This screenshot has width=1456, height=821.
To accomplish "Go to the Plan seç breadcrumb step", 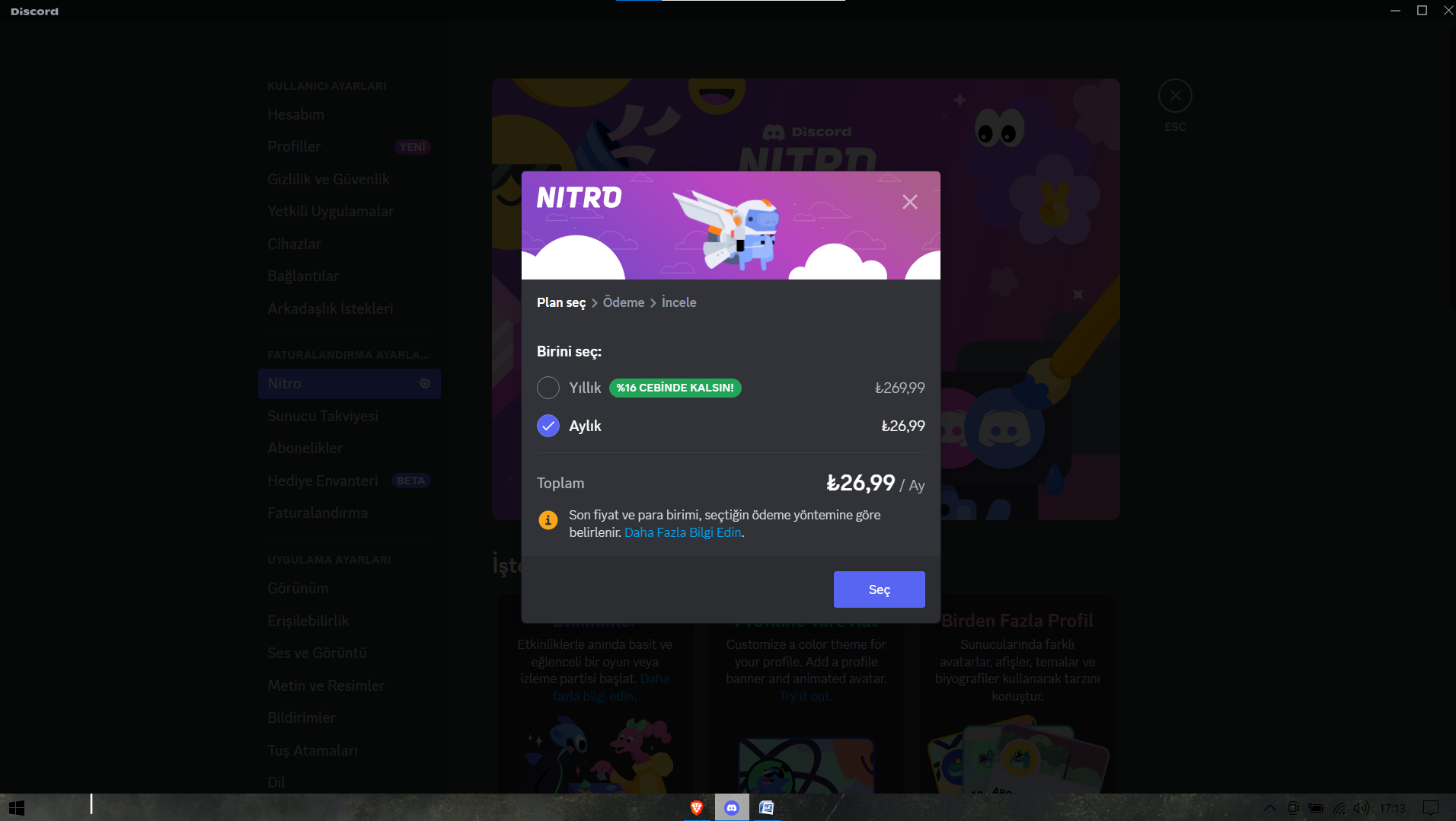I will (561, 302).
